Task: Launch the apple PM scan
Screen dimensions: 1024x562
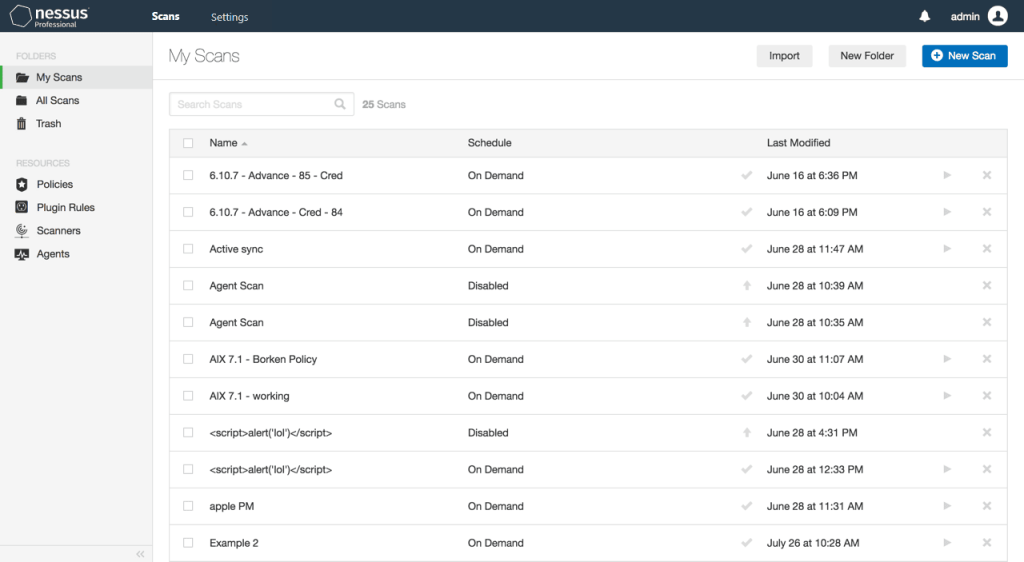Action: point(947,506)
